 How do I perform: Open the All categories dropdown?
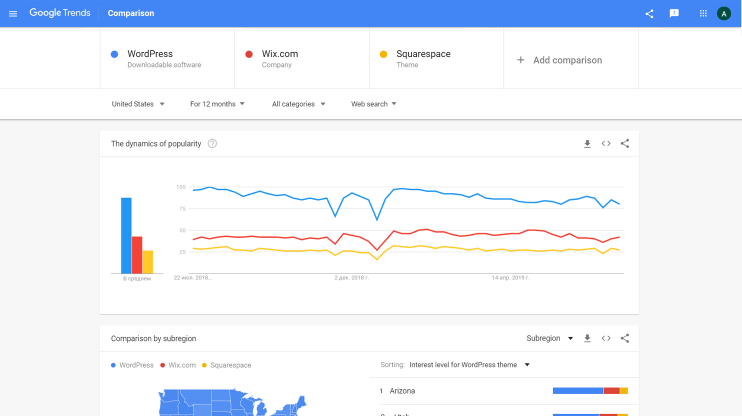coord(299,104)
